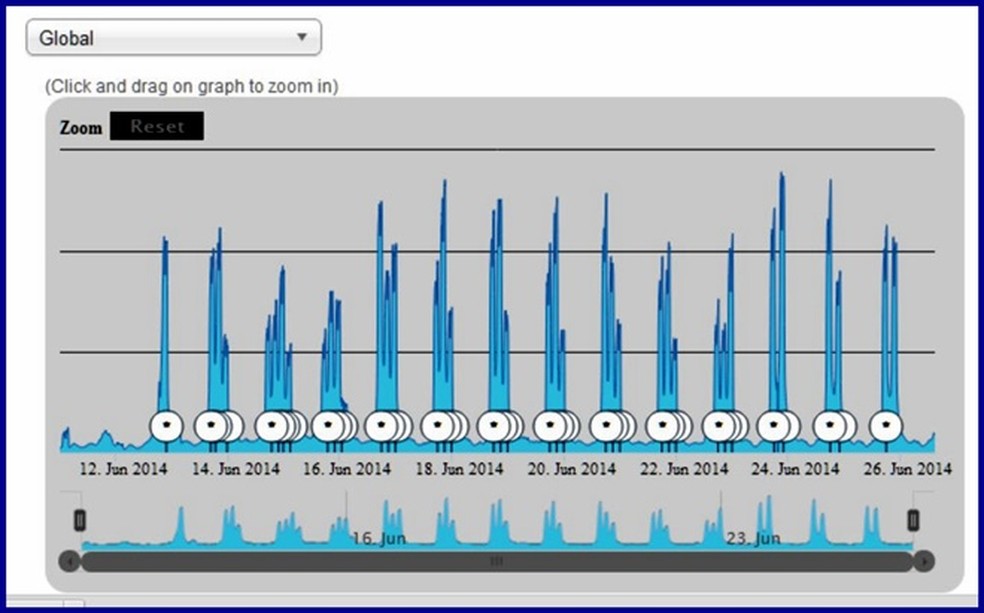The height and width of the screenshot is (613, 984).
Task: Click the 23. Jun label in navigator
Action: 753,538
